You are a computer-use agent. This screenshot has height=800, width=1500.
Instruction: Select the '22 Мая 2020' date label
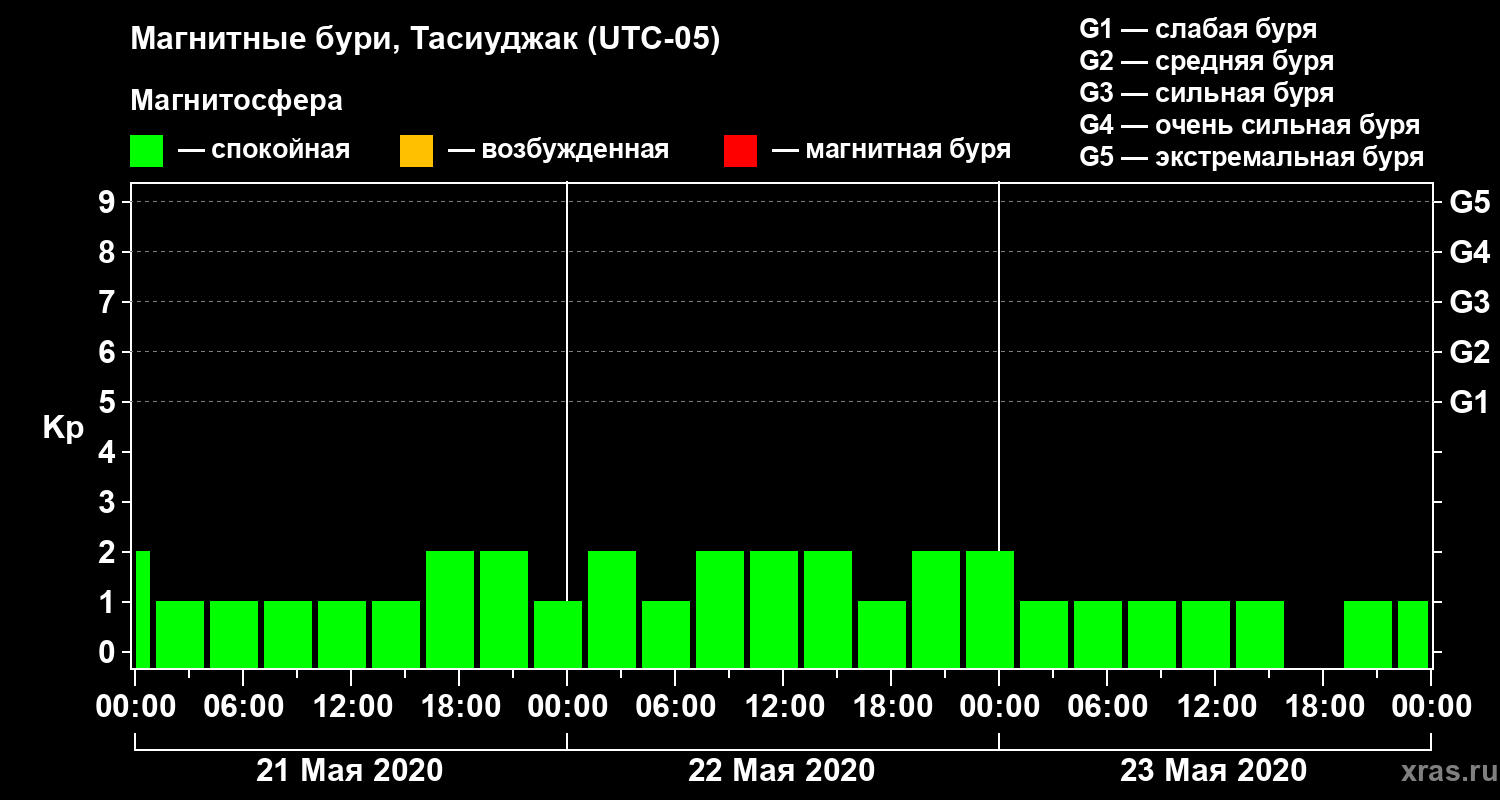pos(781,771)
